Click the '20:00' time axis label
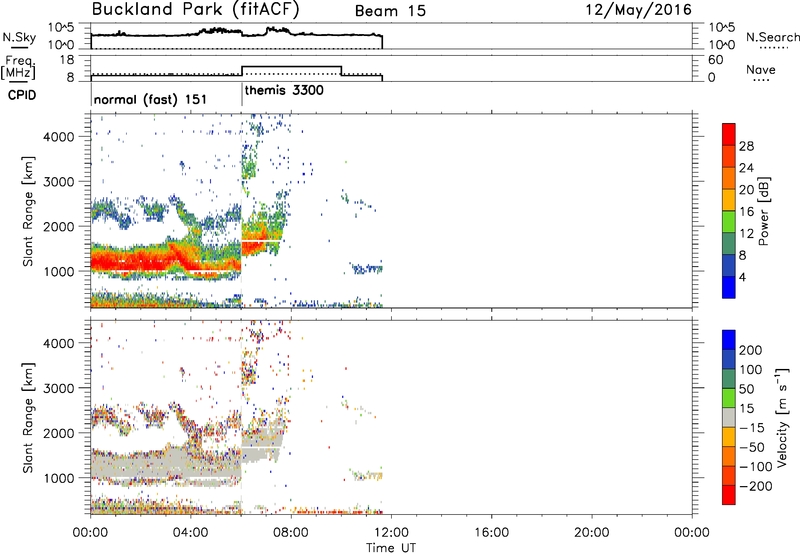The height and width of the screenshot is (554, 800). pyautogui.click(x=592, y=533)
